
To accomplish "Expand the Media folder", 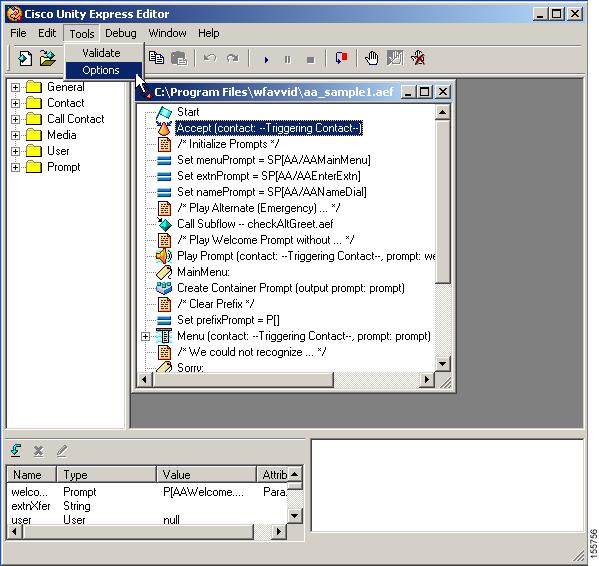I will click(x=15, y=136).
